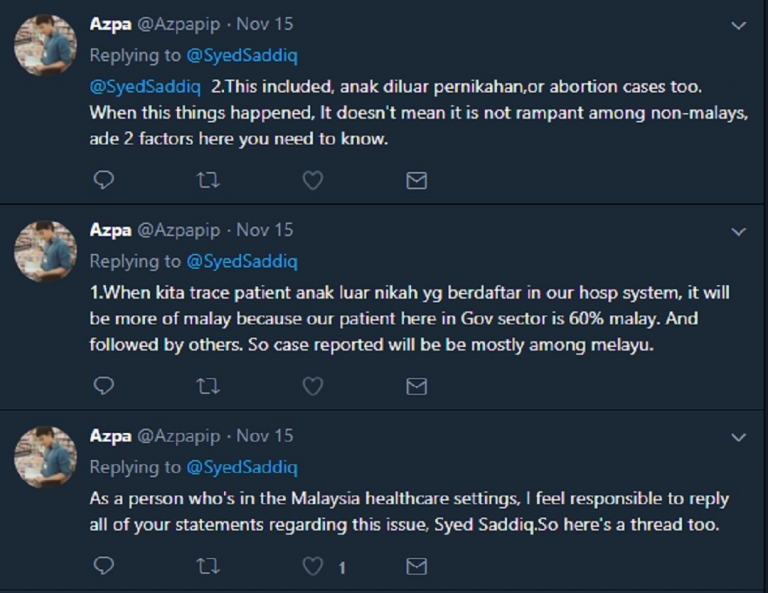Viewport: 768px width, 593px height.
Task: Like the tweet about non-malays factors
Action: [x=312, y=180]
